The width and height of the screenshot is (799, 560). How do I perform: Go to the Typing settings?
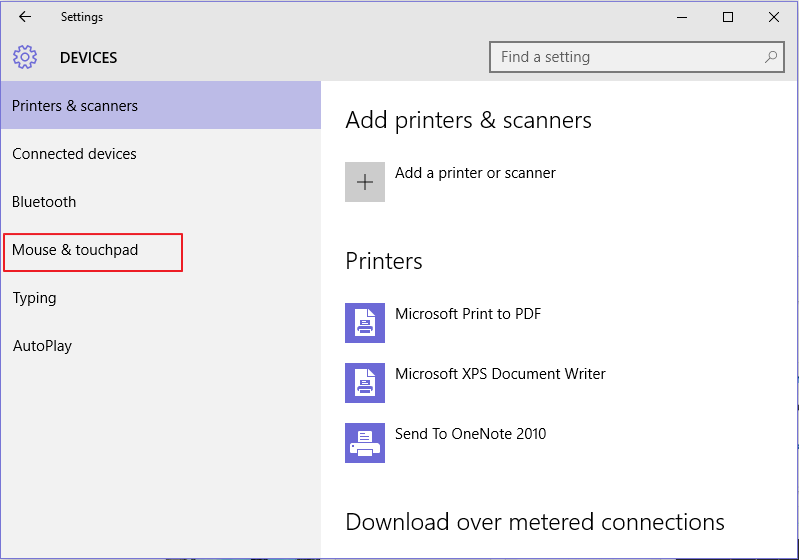point(34,298)
